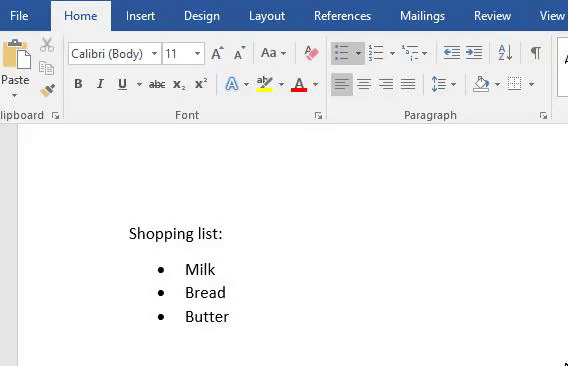
Task: Expand the bullet library dropdown arrow
Action: (358, 53)
